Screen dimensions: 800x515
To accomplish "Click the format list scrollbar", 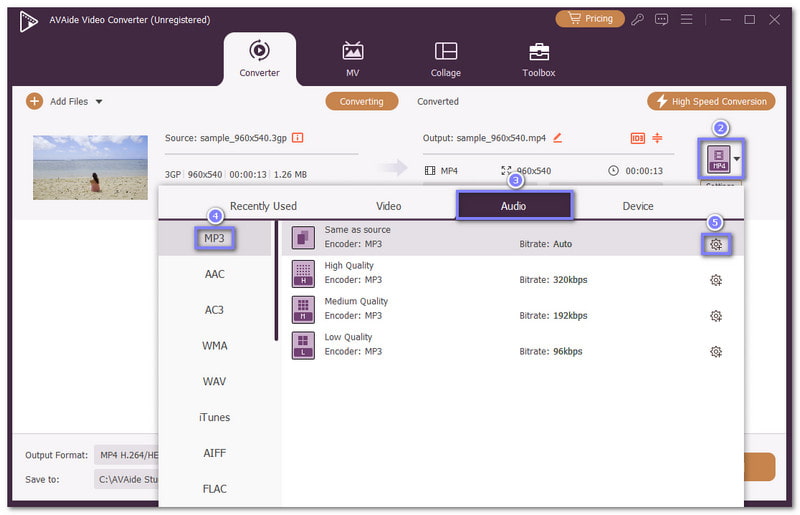I will [x=276, y=281].
